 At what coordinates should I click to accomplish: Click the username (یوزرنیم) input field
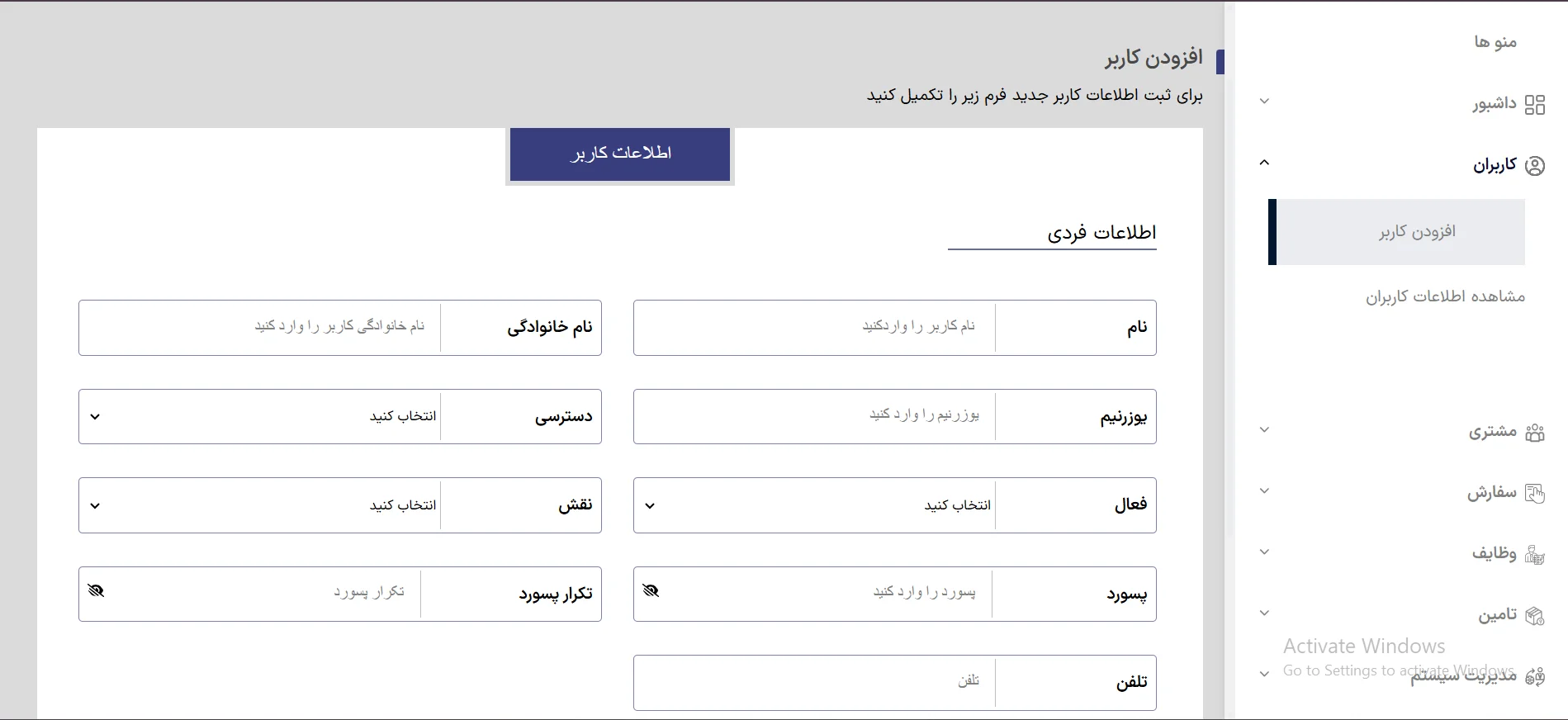[x=814, y=416]
